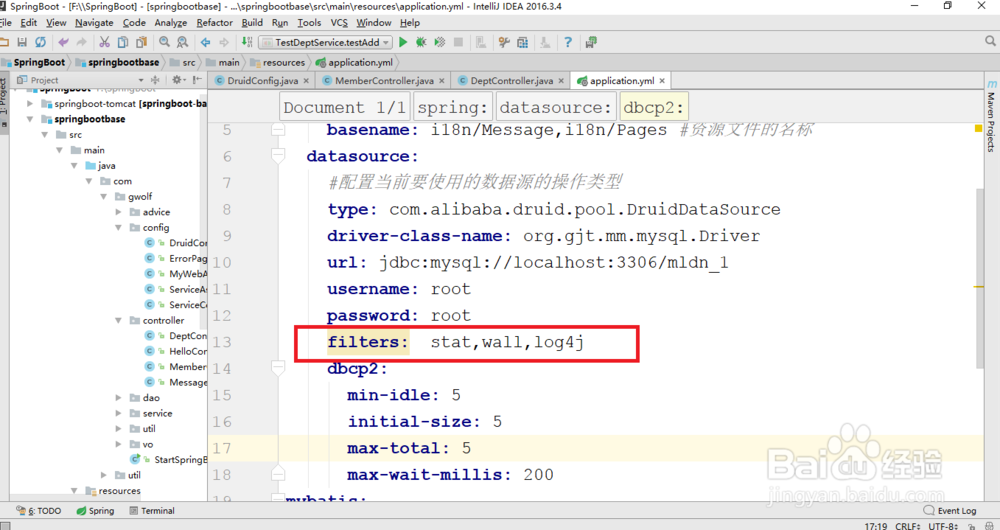Open the Navigate menu
This screenshot has width=1000, height=530.
click(94, 22)
